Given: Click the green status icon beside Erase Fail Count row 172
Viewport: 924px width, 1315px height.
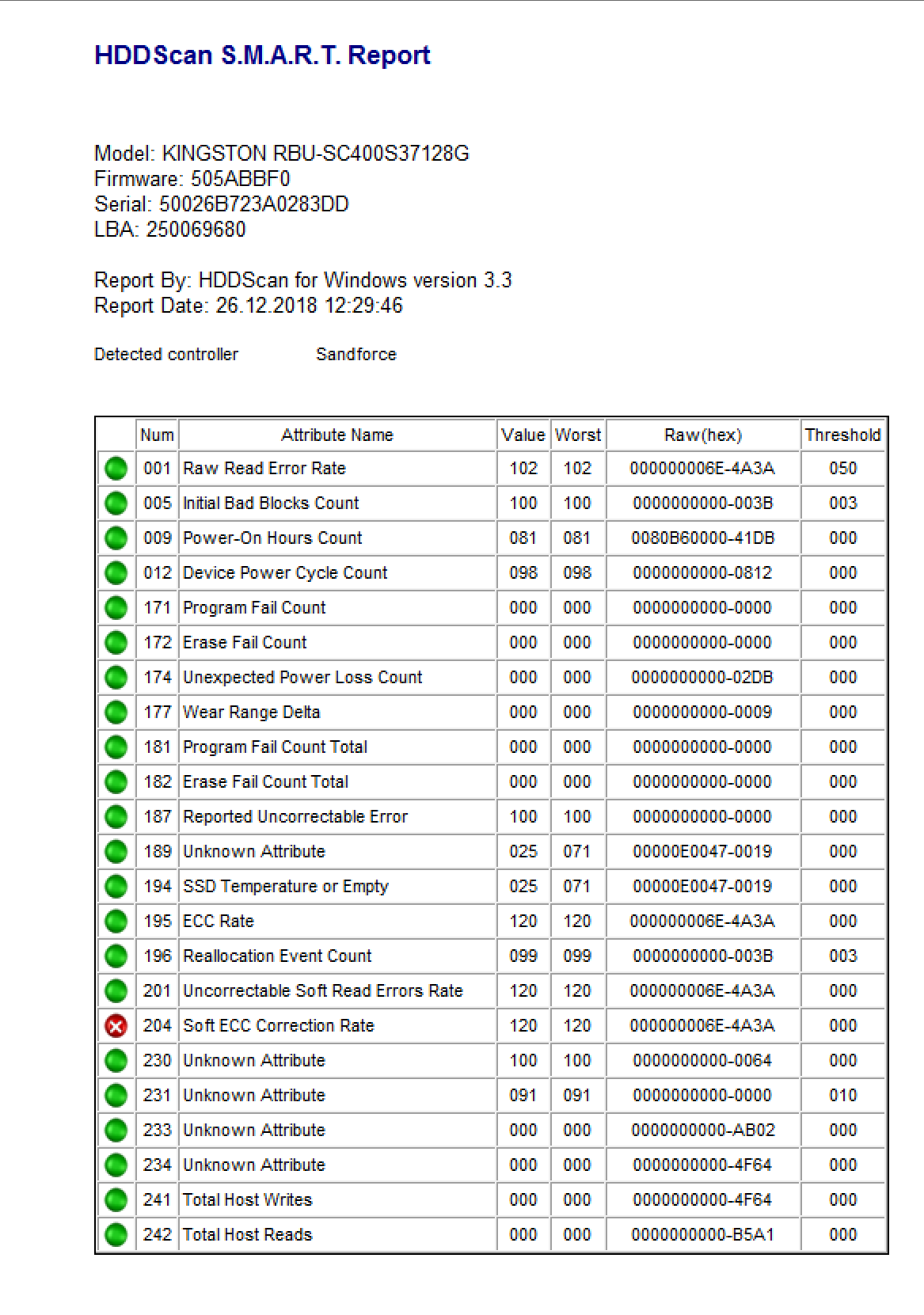Looking at the screenshot, I should tap(116, 643).
